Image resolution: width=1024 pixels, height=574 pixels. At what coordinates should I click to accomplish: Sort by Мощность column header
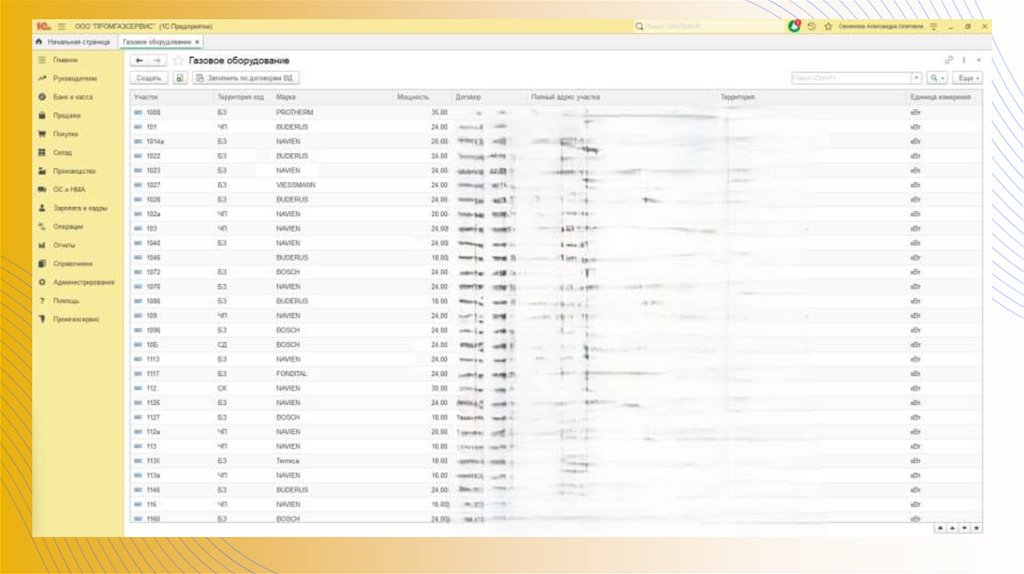(413, 97)
